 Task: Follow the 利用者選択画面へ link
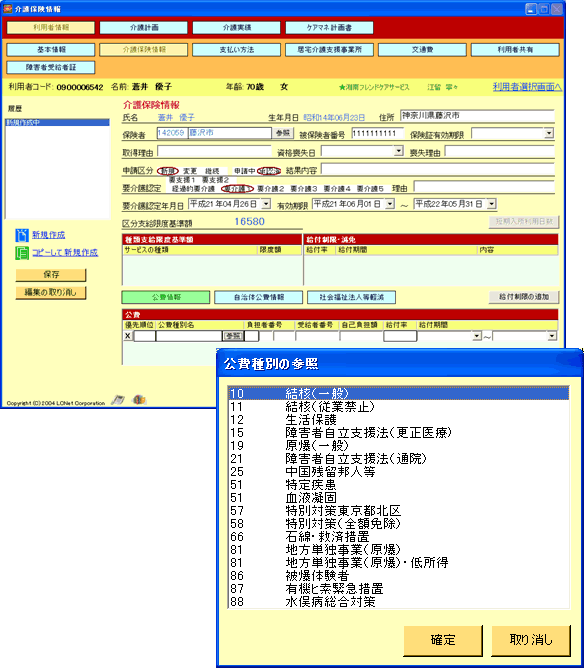point(527,87)
